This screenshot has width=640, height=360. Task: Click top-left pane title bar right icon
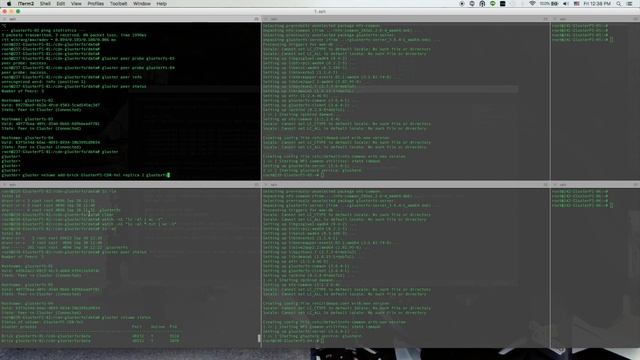tap(256, 19)
